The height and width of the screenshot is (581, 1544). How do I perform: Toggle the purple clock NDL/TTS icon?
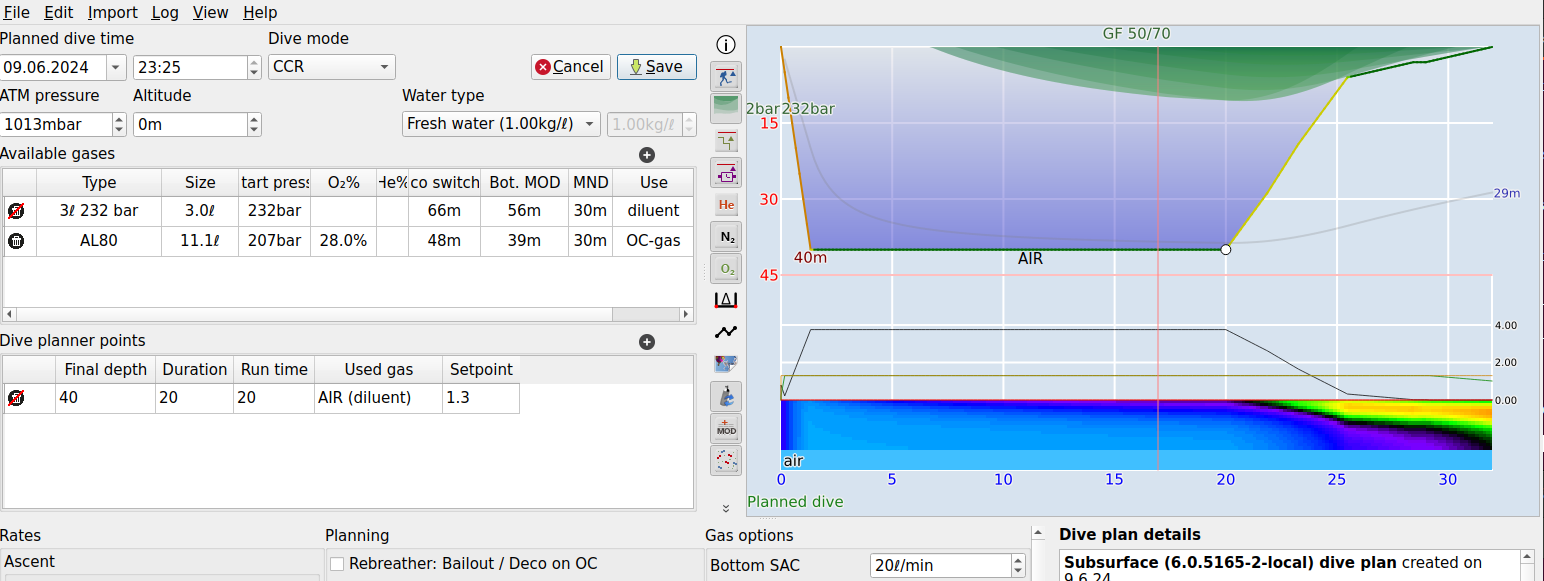(726, 172)
